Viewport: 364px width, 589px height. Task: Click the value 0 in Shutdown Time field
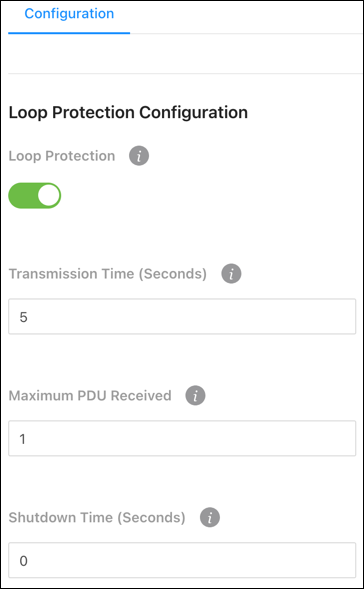pos(23,561)
